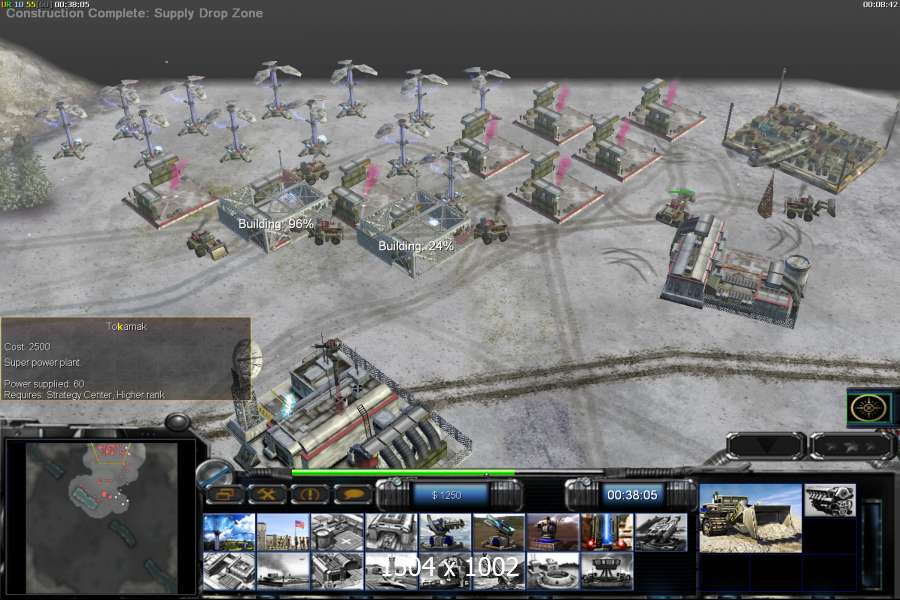Image resolution: width=900 pixels, height=600 pixels.
Task: Click the Cost: 2500 tooltip line
Action: point(27,346)
